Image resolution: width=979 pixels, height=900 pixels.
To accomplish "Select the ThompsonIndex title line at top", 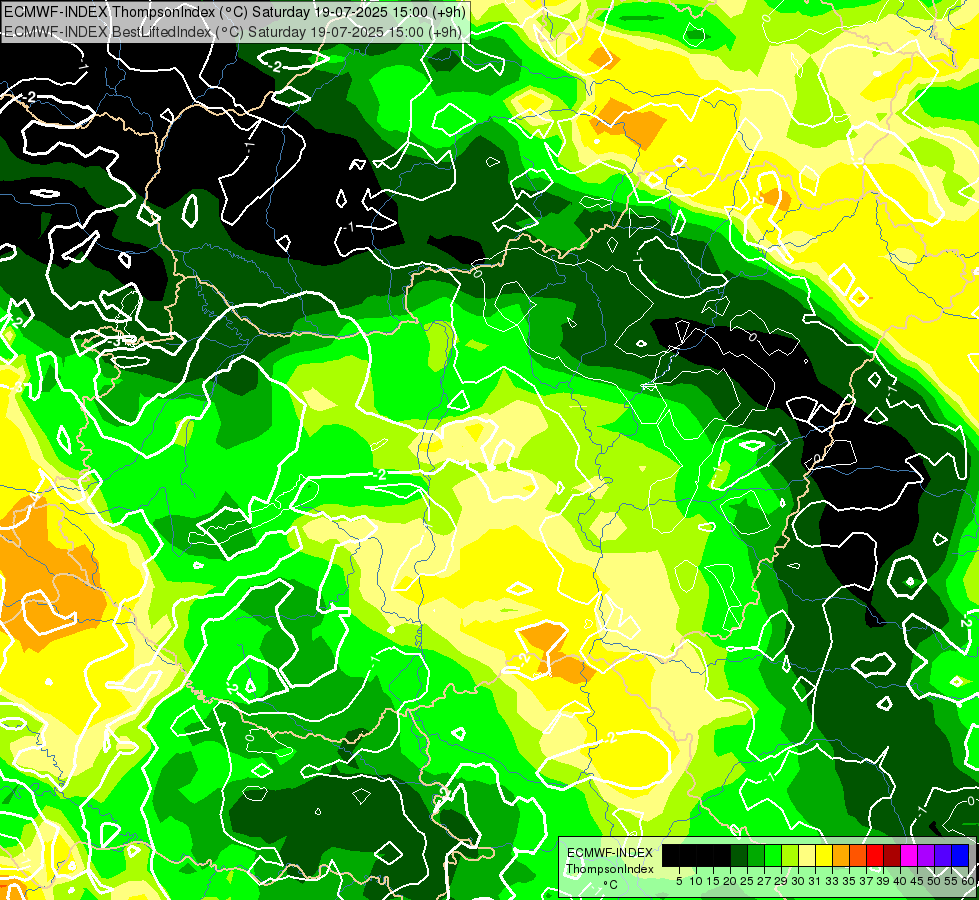I will click(234, 12).
